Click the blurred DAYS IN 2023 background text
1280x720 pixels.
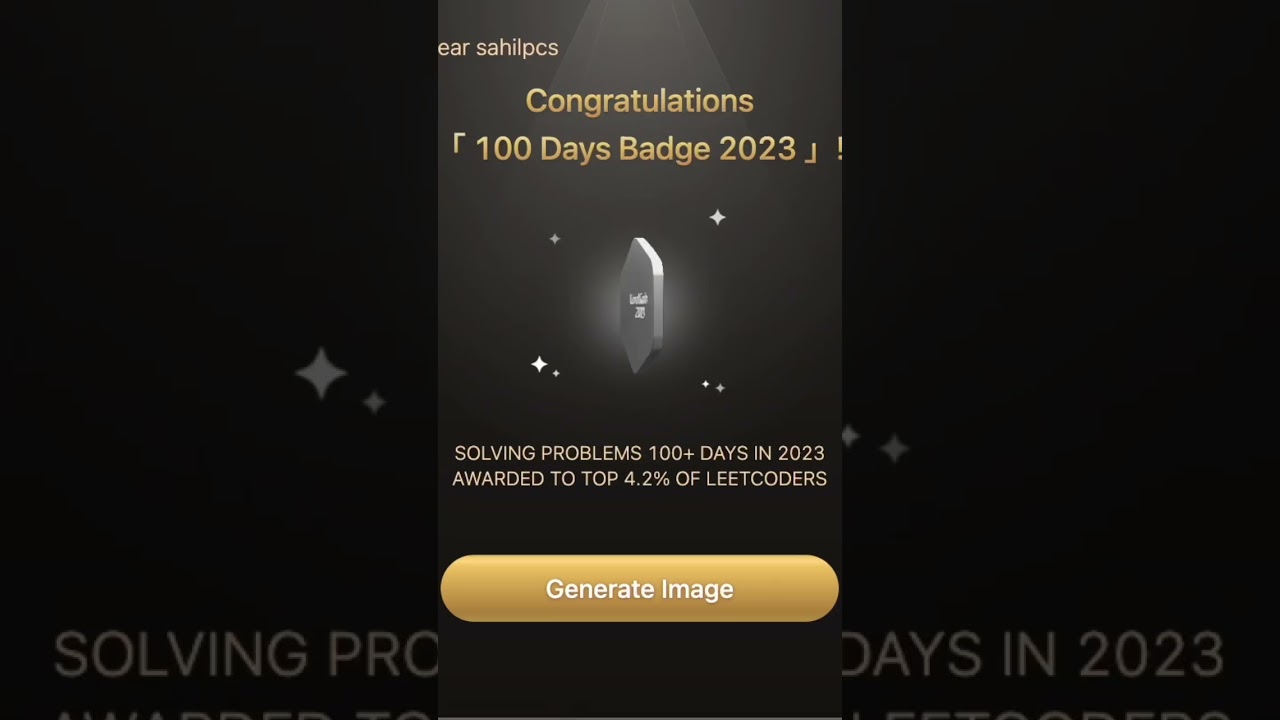click(1034, 655)
